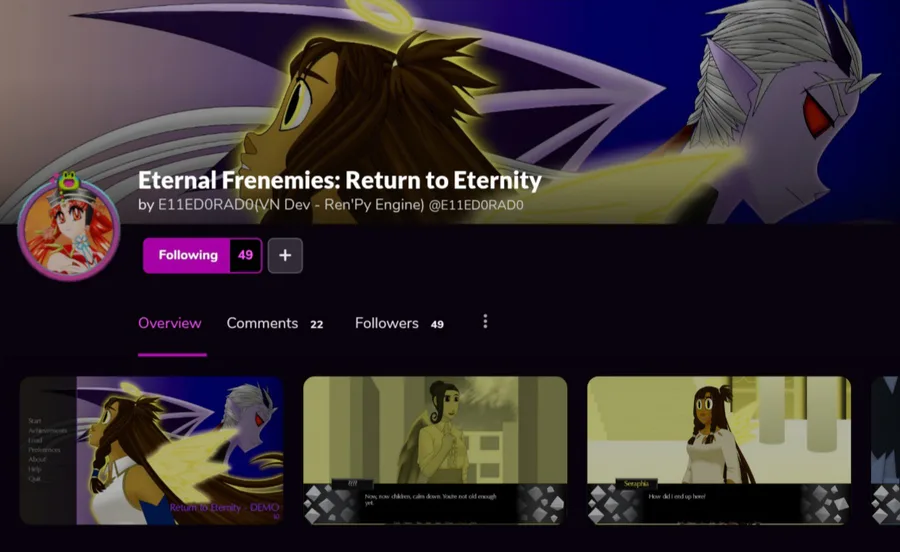Open the screenshot with the woman addressing children
The image size is (900, 552).
point(435,450)
